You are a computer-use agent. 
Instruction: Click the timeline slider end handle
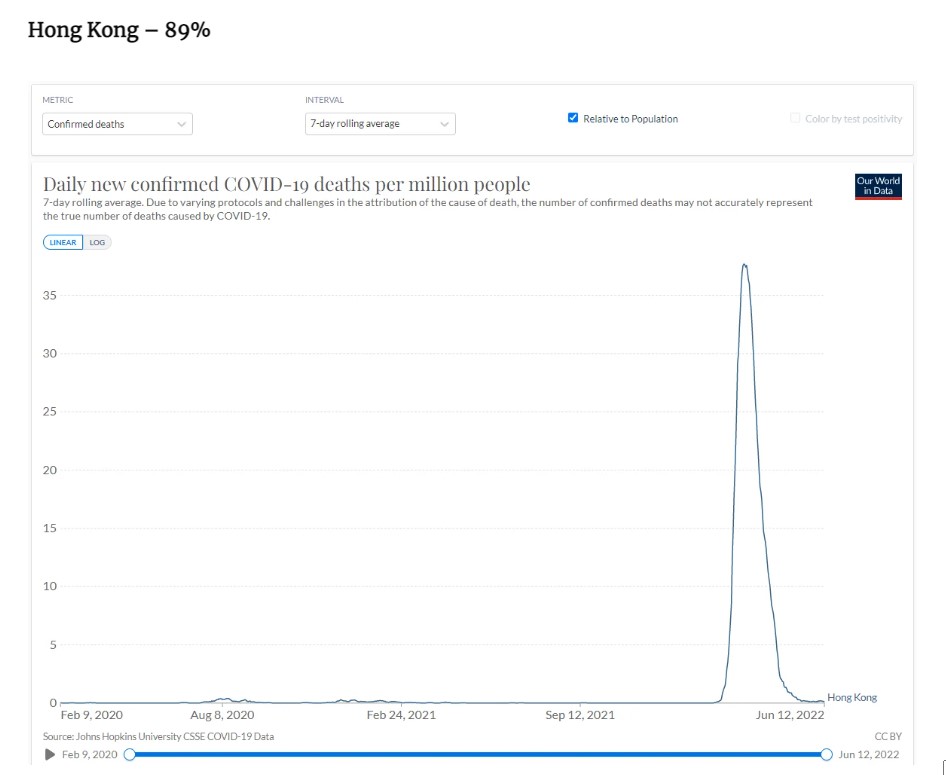(x=826, y=754)
